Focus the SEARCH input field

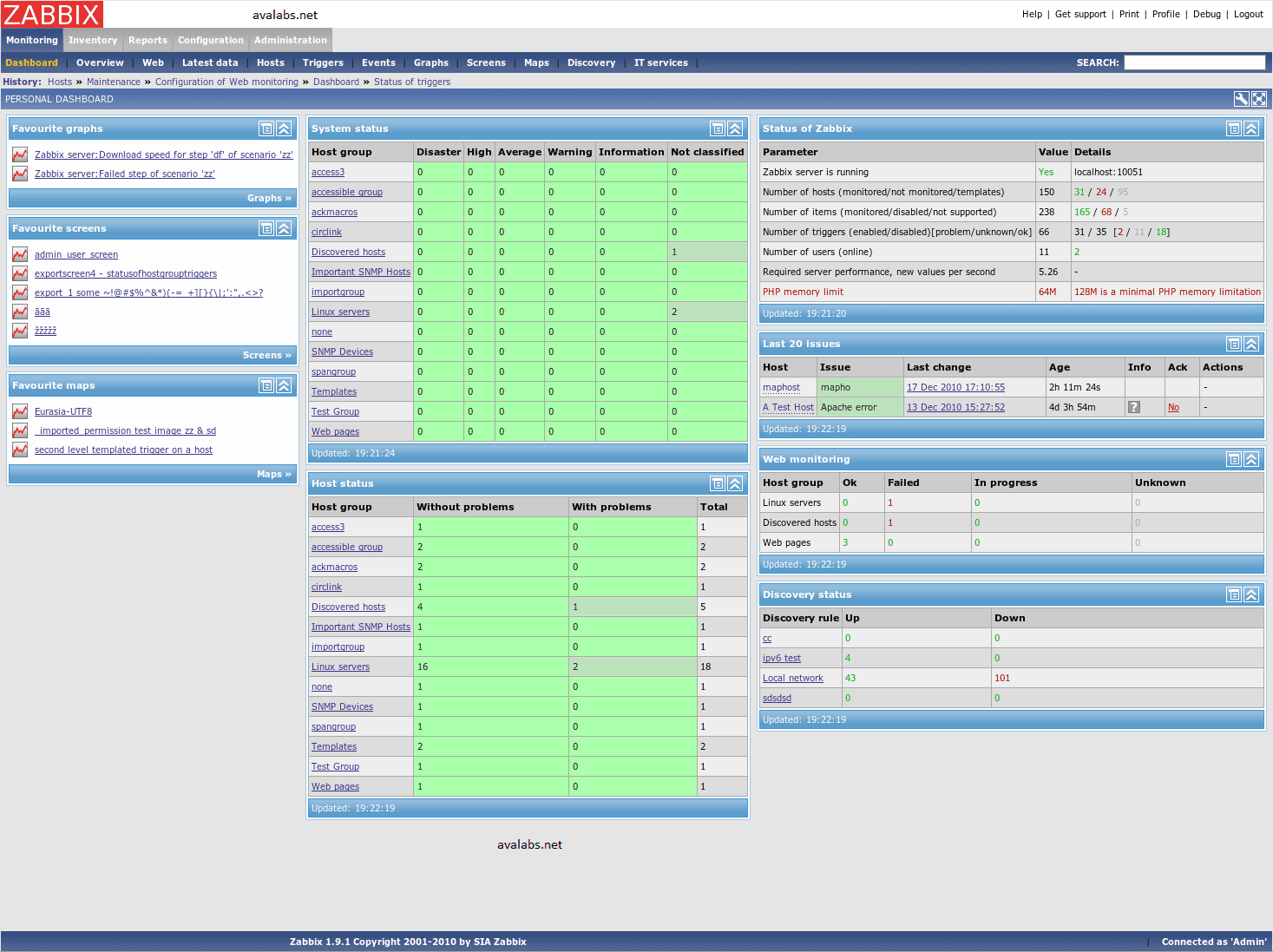click(x=1195, y=62)
